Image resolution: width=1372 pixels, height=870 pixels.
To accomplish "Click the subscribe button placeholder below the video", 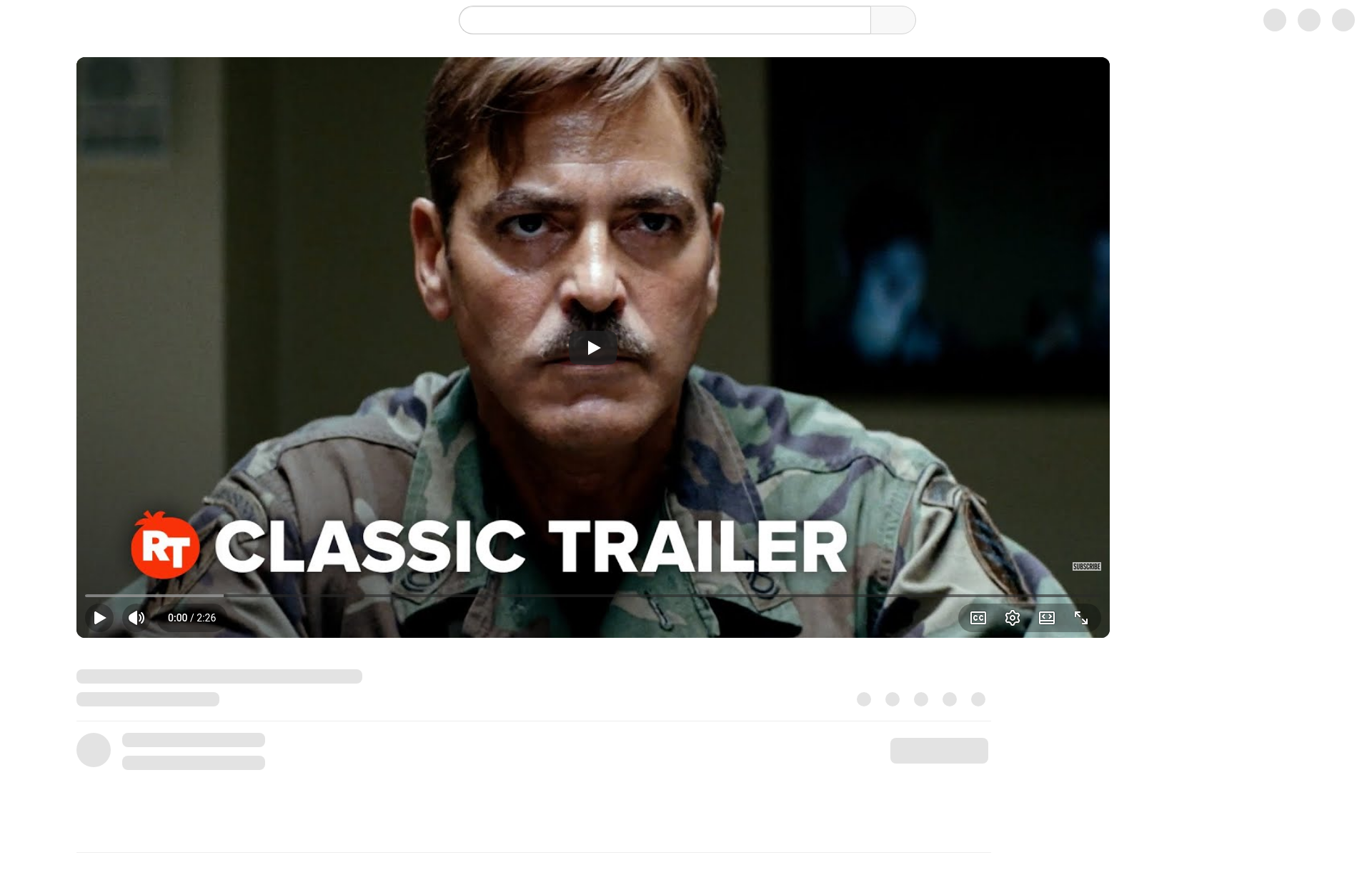I will point(939,751).
